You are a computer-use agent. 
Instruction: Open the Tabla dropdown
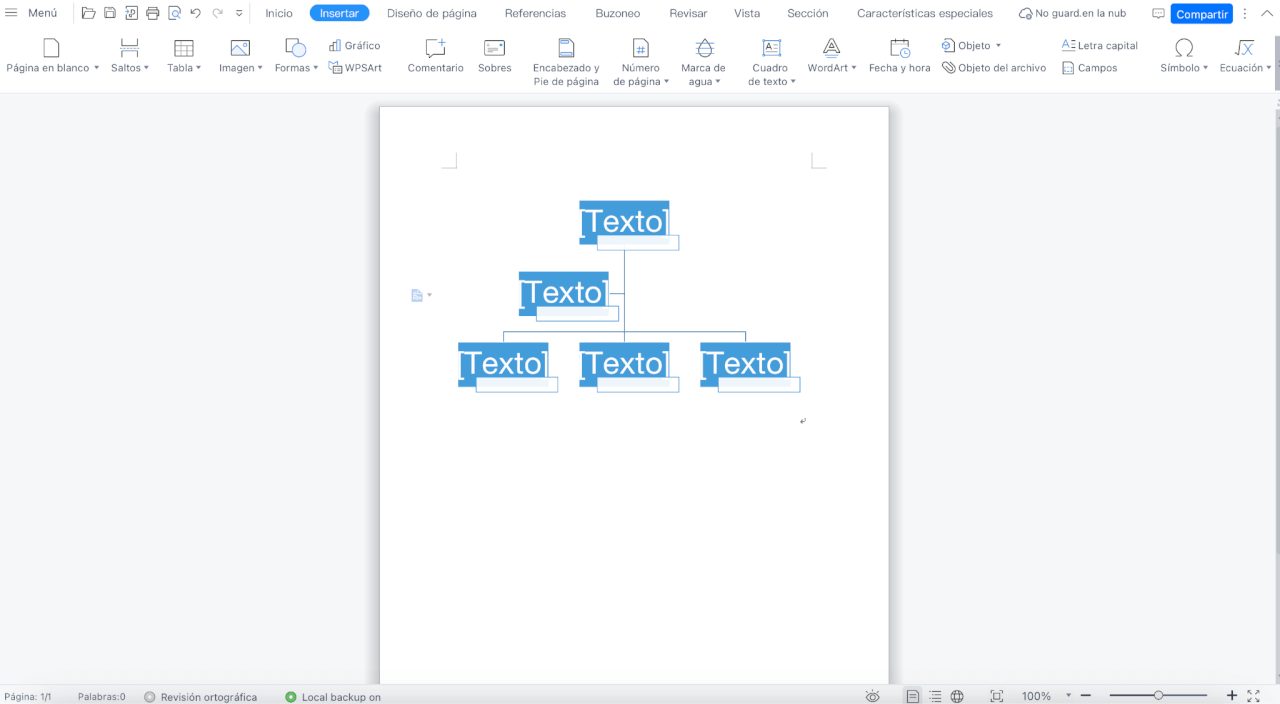tap(184, 56)
